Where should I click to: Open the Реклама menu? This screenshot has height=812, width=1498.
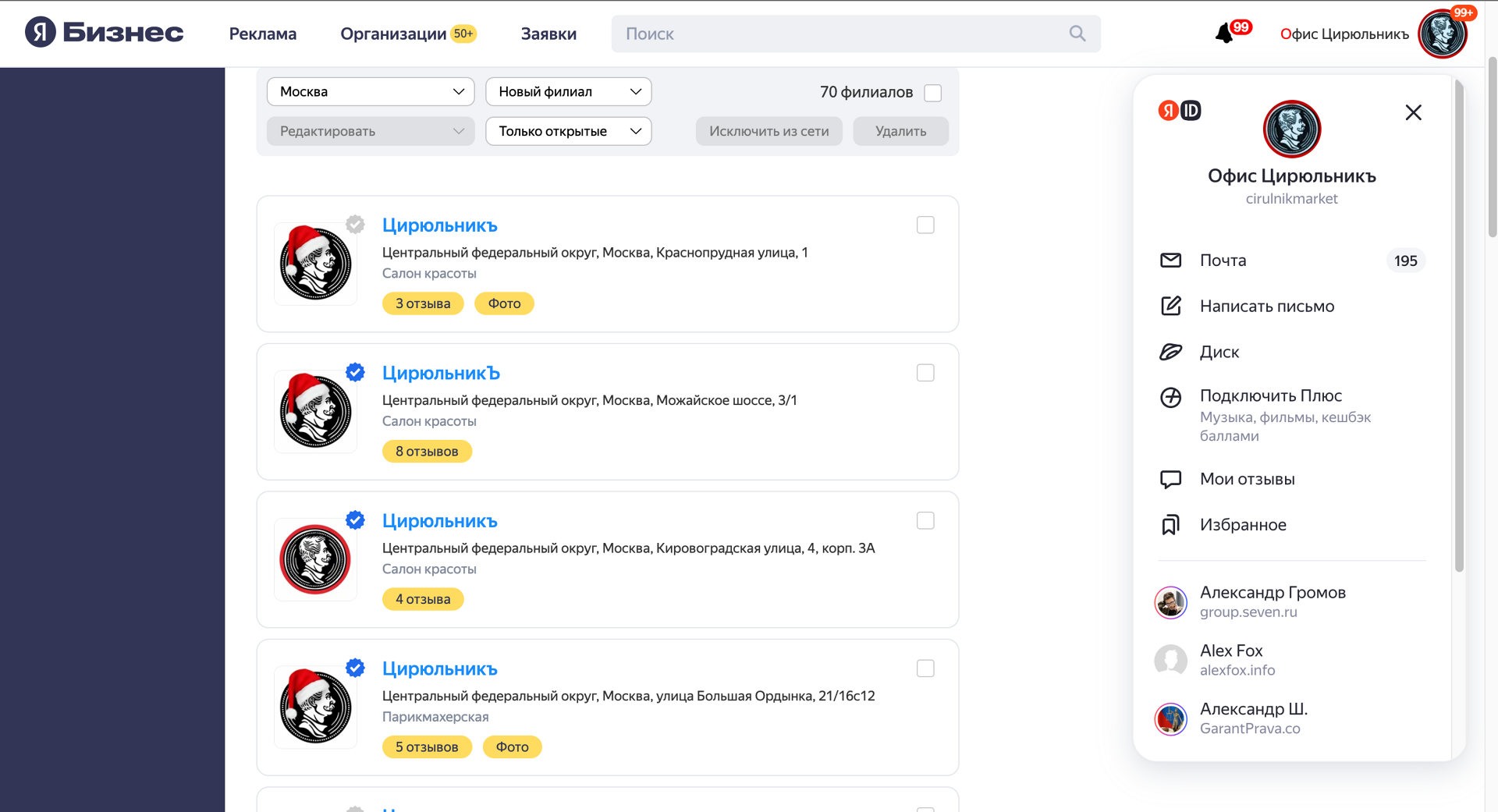coord(263,34)
